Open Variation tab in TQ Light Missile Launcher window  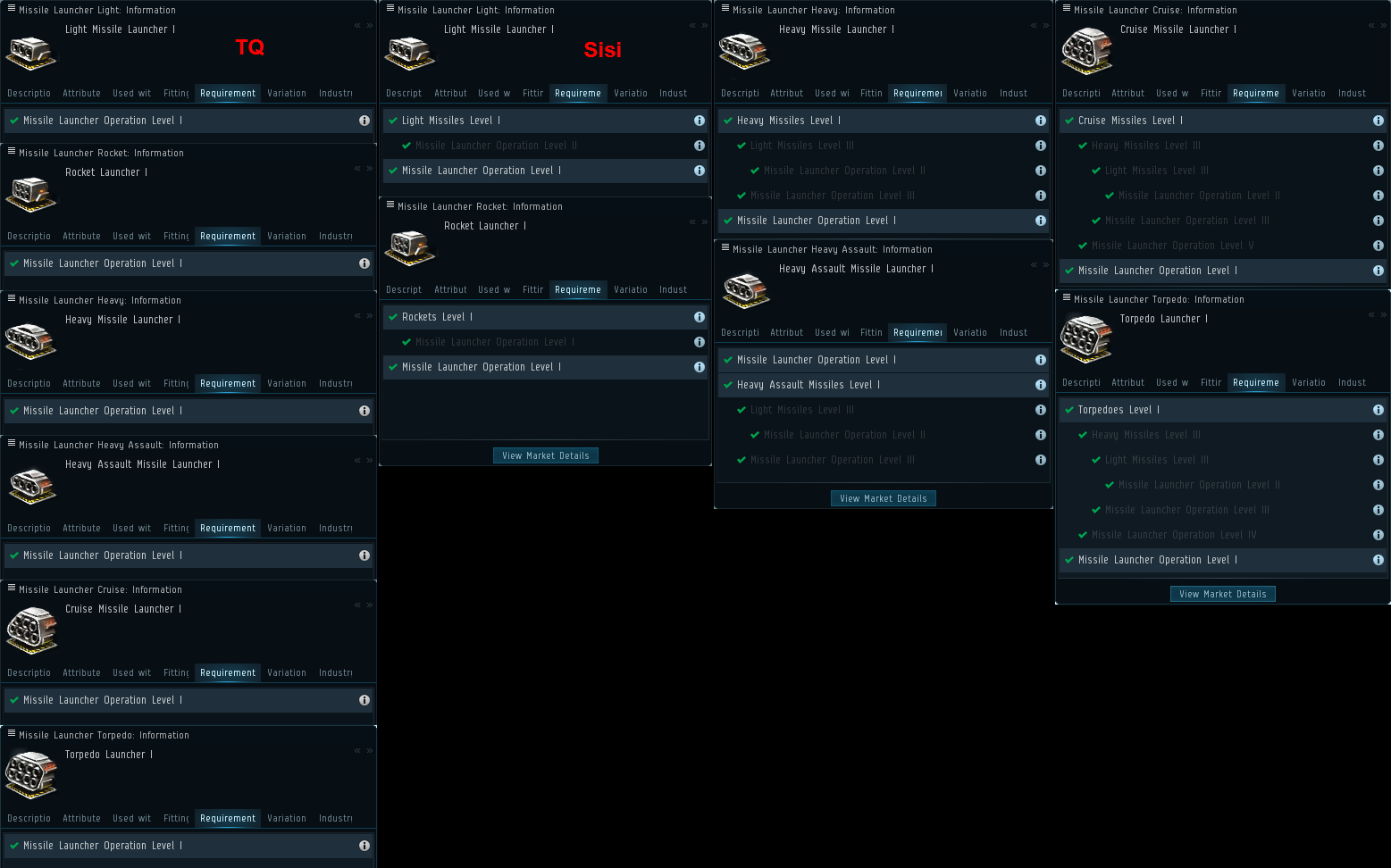(x=287, y=94)
